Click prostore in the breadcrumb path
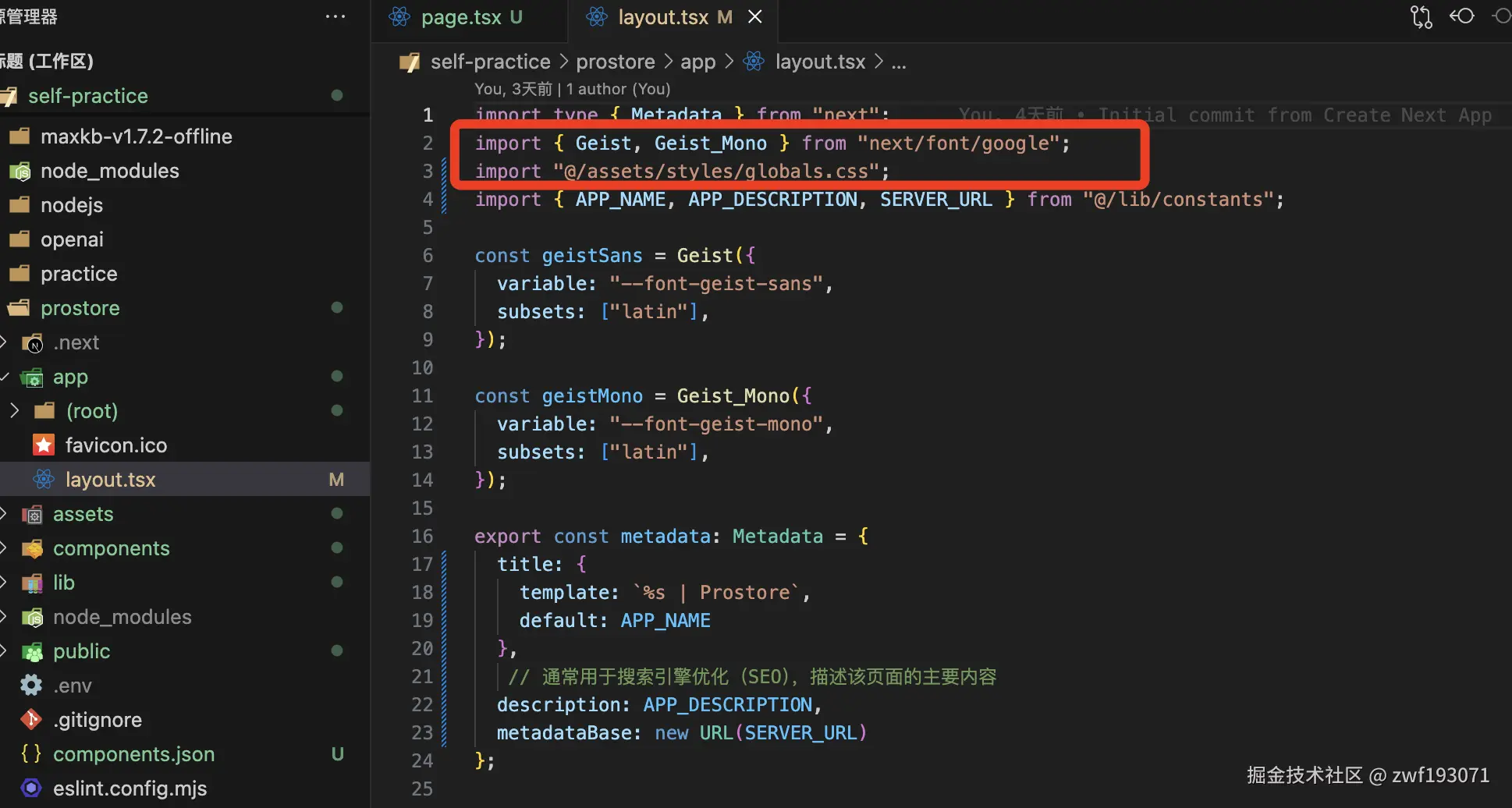Image resolution: width=1512 pixels, height=808 pixels. coord(616,62)
